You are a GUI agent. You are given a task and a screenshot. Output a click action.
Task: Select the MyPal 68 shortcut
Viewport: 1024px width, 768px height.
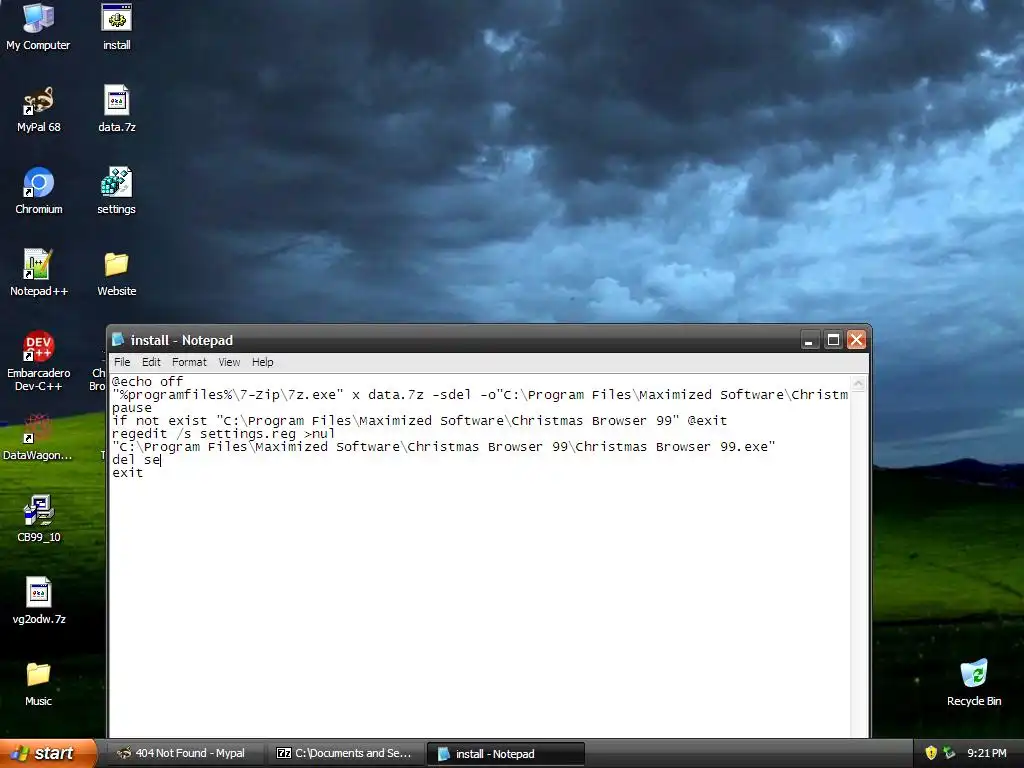(38, 108)
